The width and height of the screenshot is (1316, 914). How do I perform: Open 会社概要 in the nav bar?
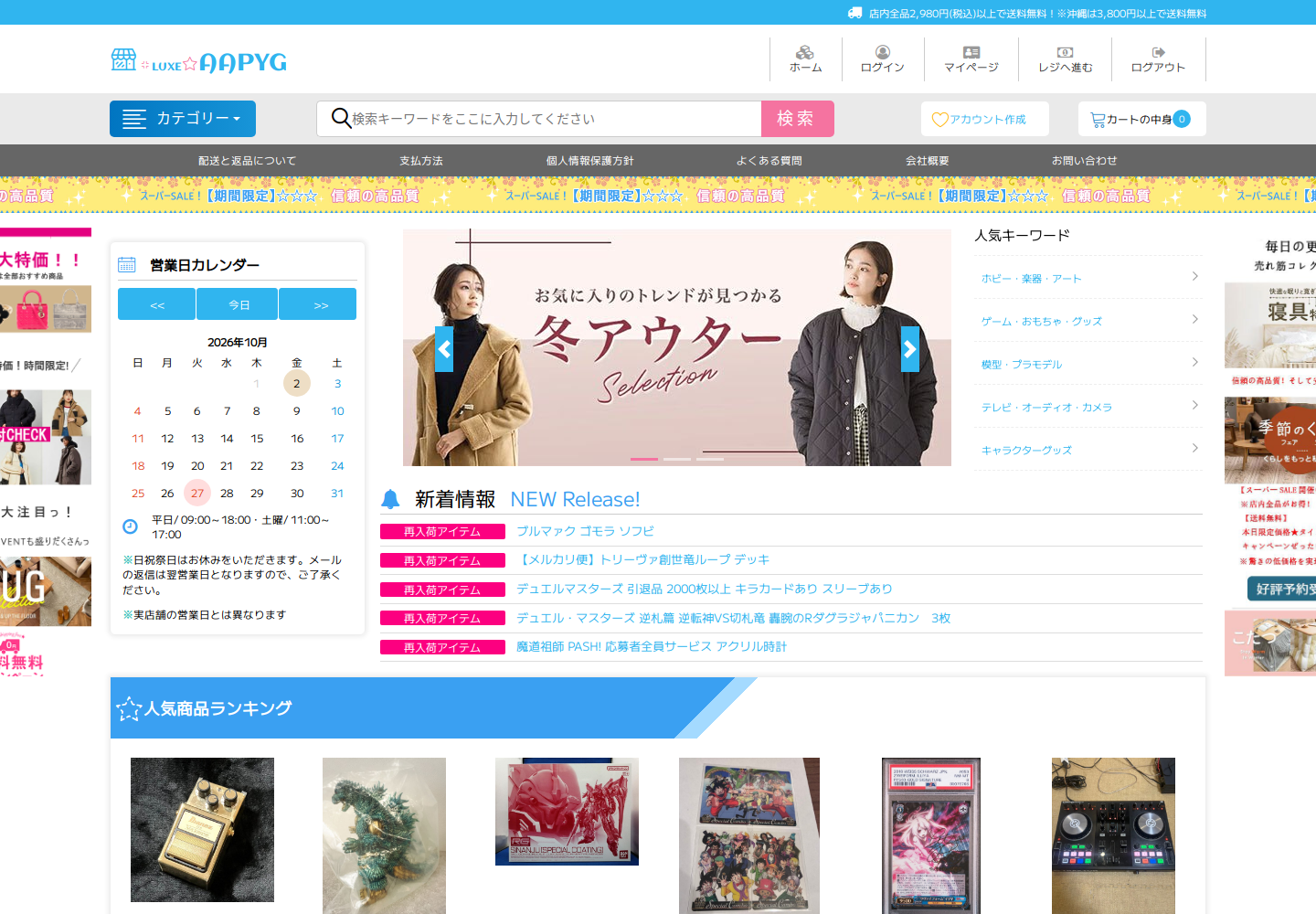coord(928,161)
